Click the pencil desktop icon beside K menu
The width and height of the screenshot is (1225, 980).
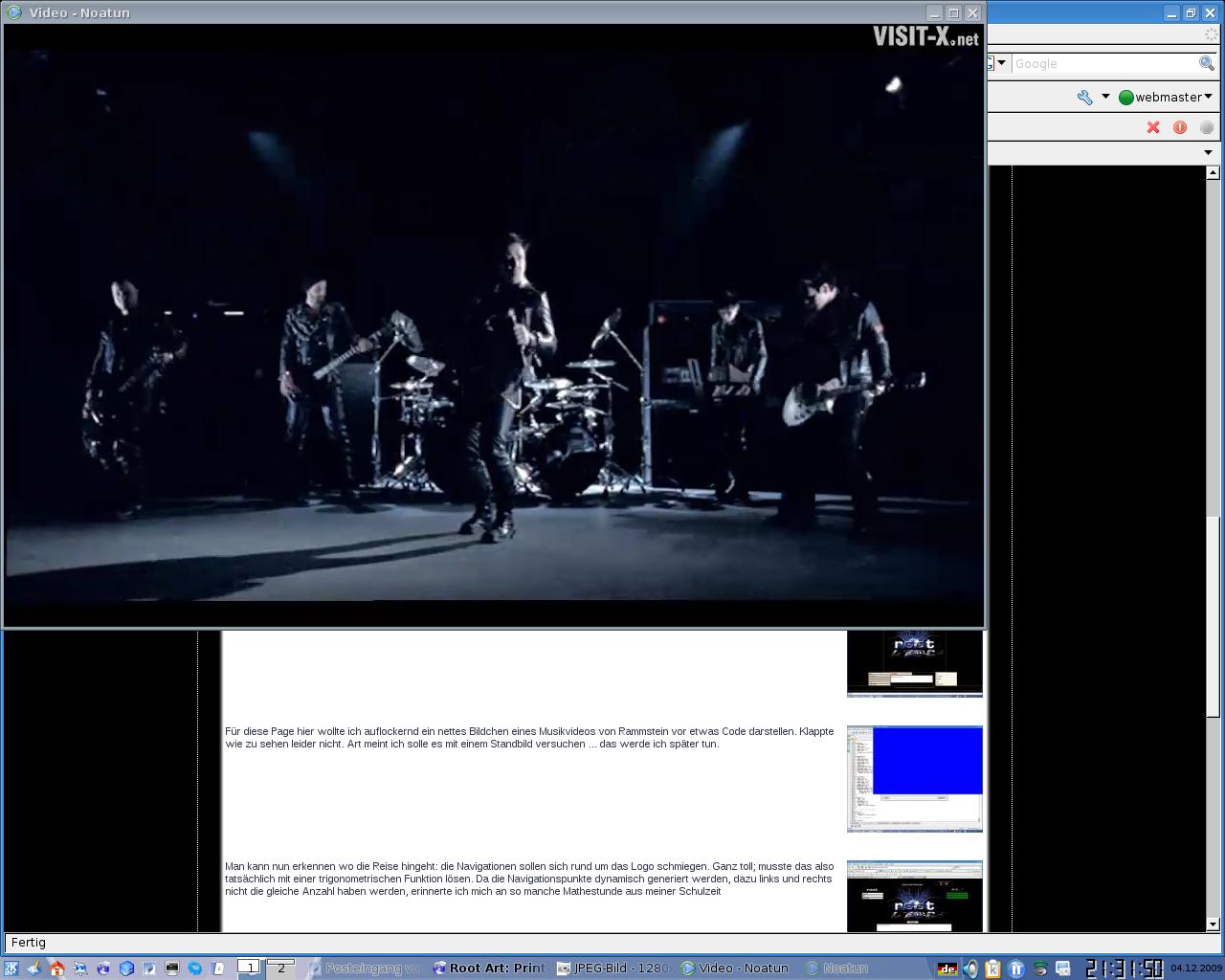pyautogui.click(x=34, y=969)
